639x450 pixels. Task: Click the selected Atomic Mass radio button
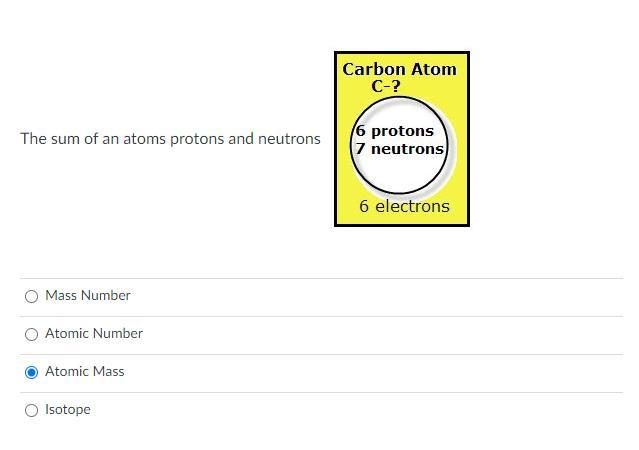[x=31, y=372]
